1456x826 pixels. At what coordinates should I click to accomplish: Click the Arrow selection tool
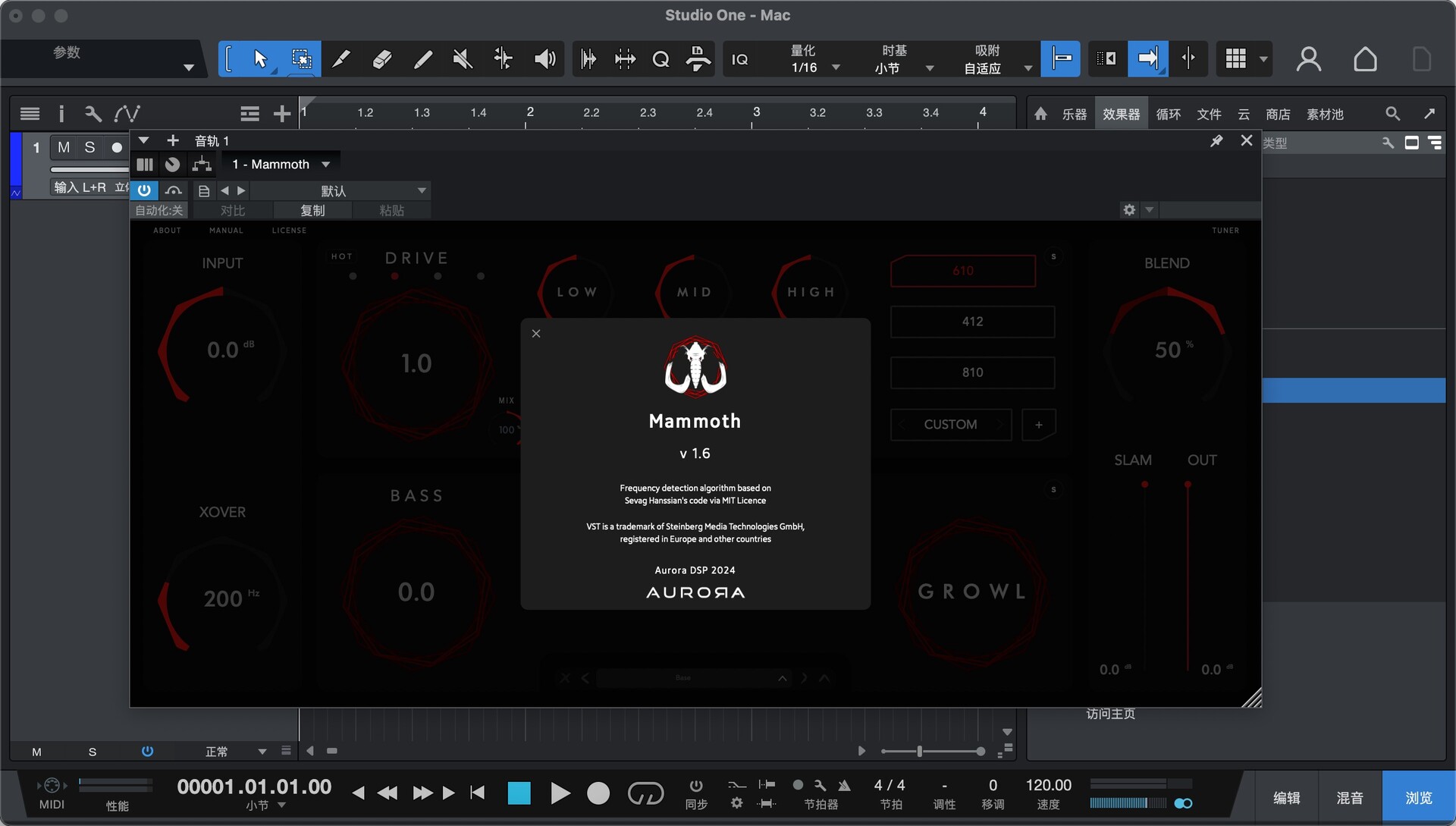click(x=260, y=59)
